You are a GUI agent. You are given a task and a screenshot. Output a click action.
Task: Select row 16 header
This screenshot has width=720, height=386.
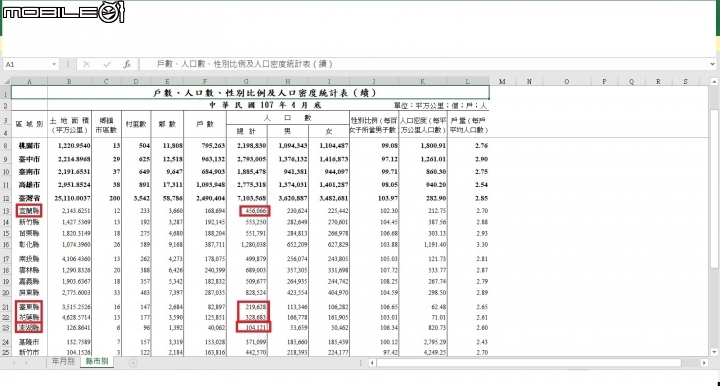click(6, 245)
